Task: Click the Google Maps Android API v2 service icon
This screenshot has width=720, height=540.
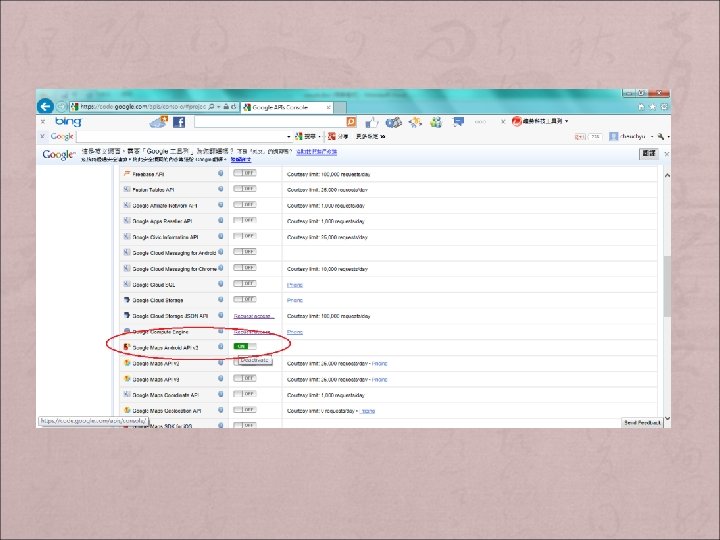Action: tap(127, 347)
